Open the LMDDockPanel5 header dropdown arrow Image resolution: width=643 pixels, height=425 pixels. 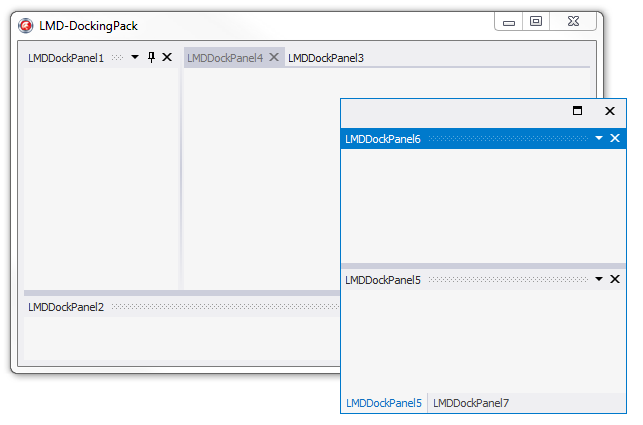point(599,279)
